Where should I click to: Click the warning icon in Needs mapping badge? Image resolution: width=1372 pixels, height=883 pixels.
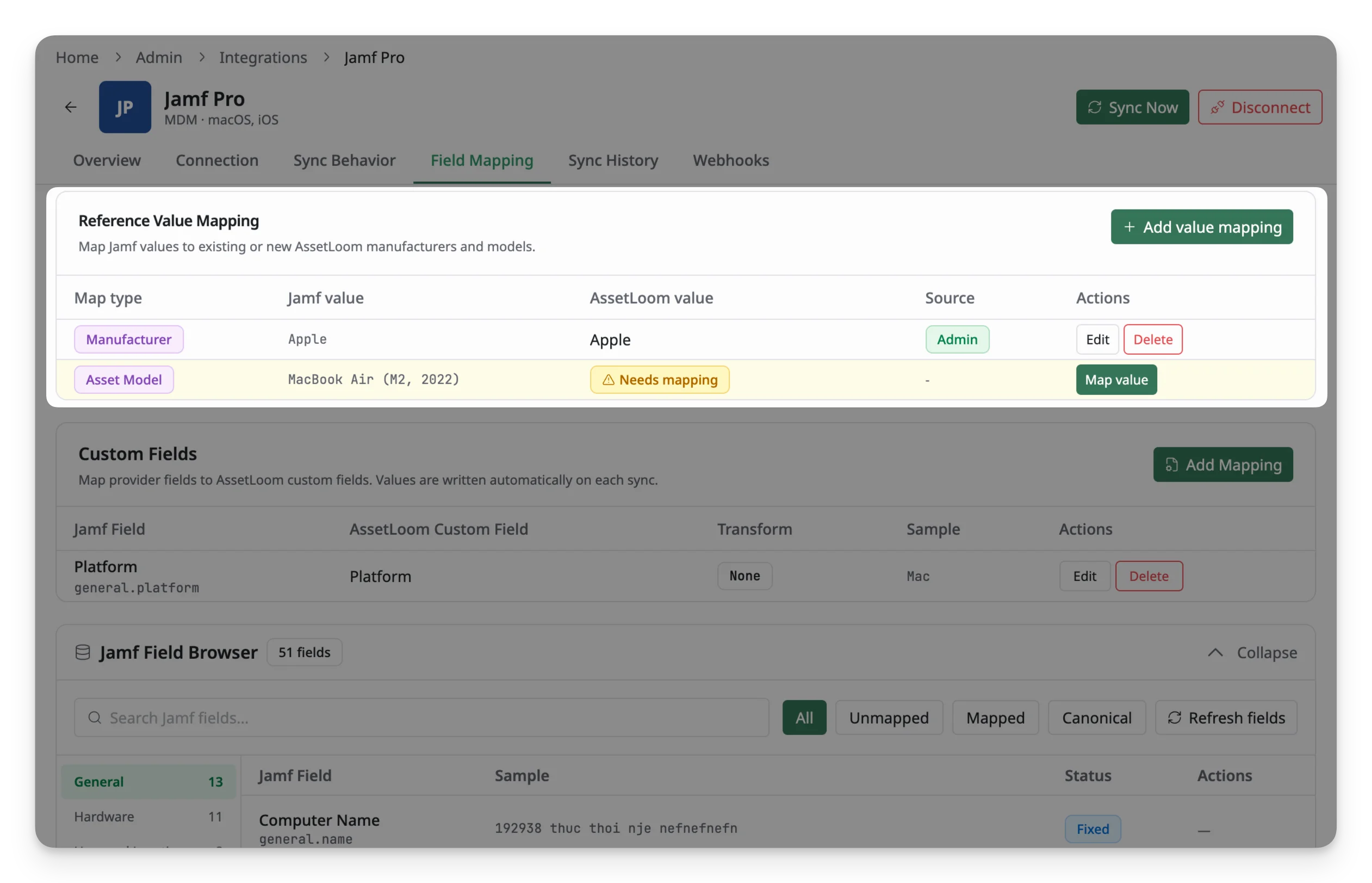coord(608,380)
